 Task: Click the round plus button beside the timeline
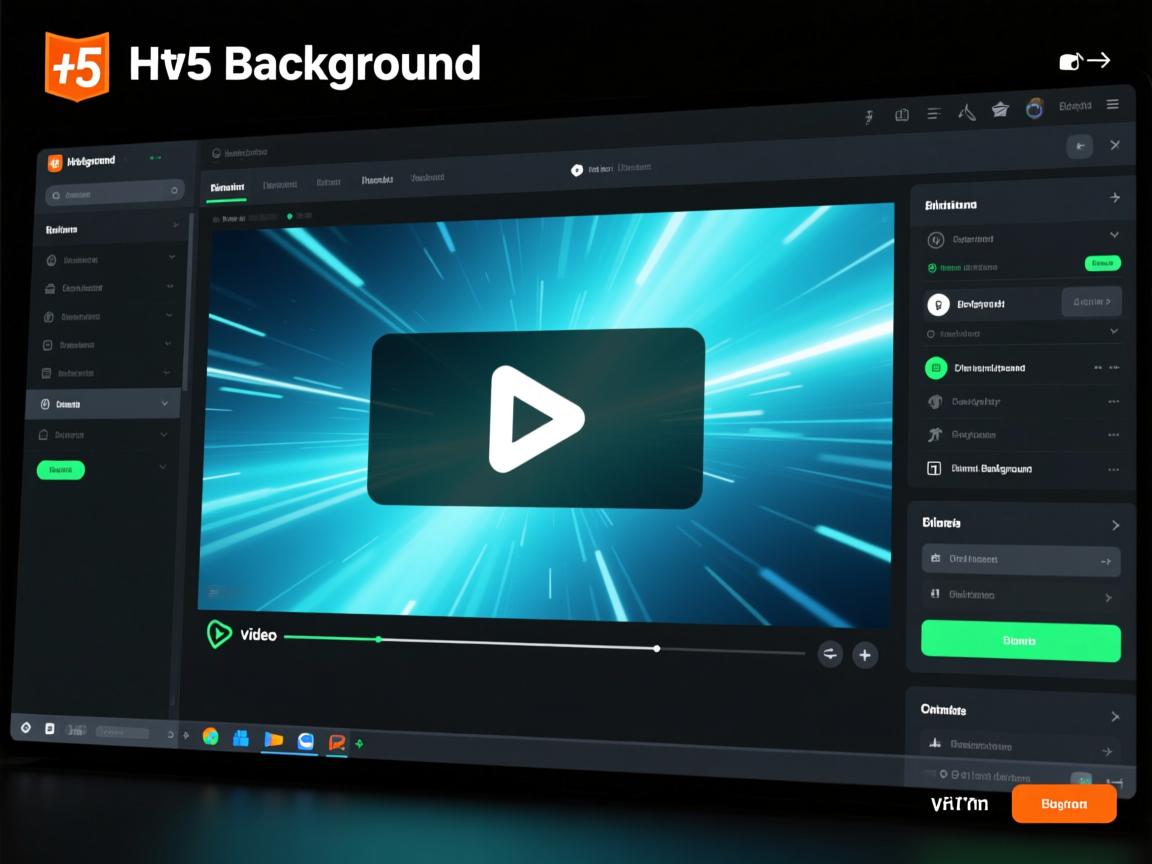(864, 655)
